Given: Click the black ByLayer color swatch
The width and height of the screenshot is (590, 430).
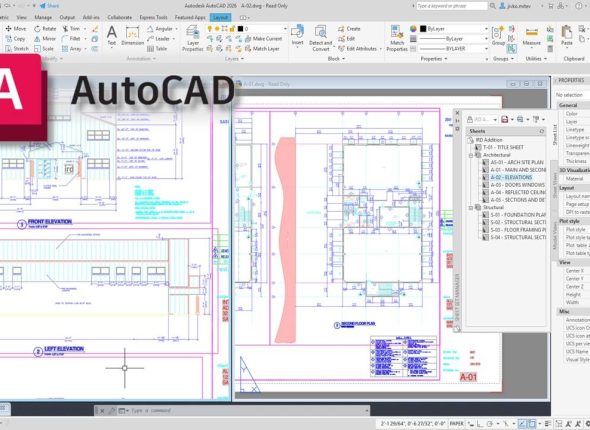Looking at the screenshot, I should click(x=423, y=29).
